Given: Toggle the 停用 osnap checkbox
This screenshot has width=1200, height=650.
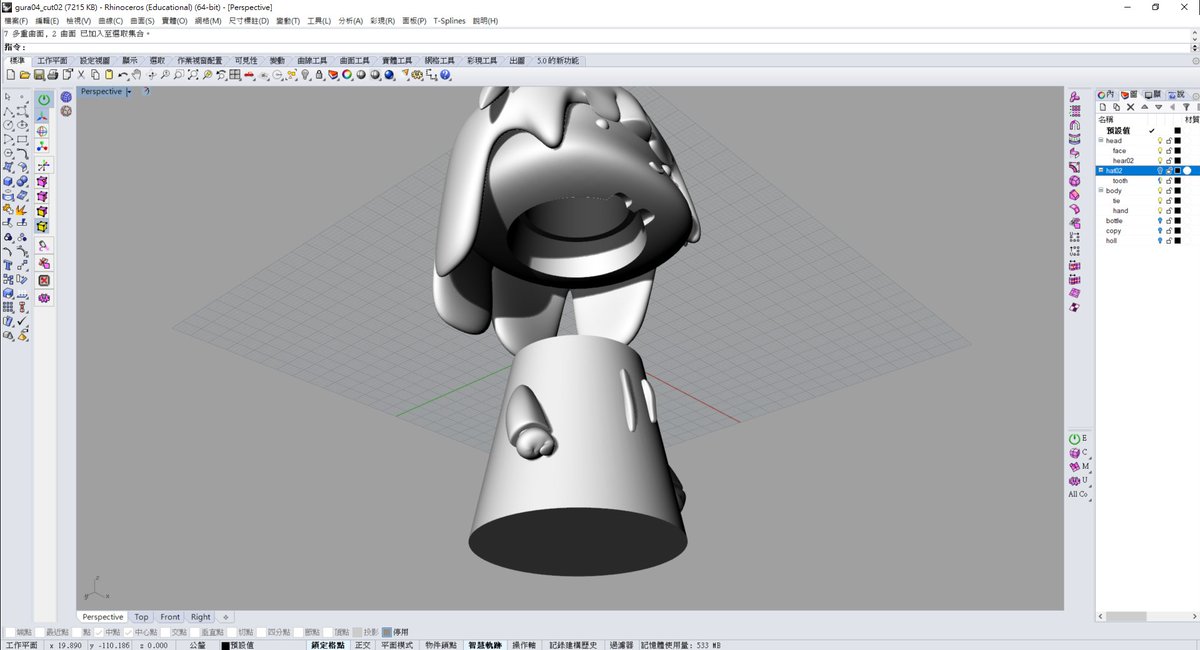Looking at the screenshot, I should 386,632.
